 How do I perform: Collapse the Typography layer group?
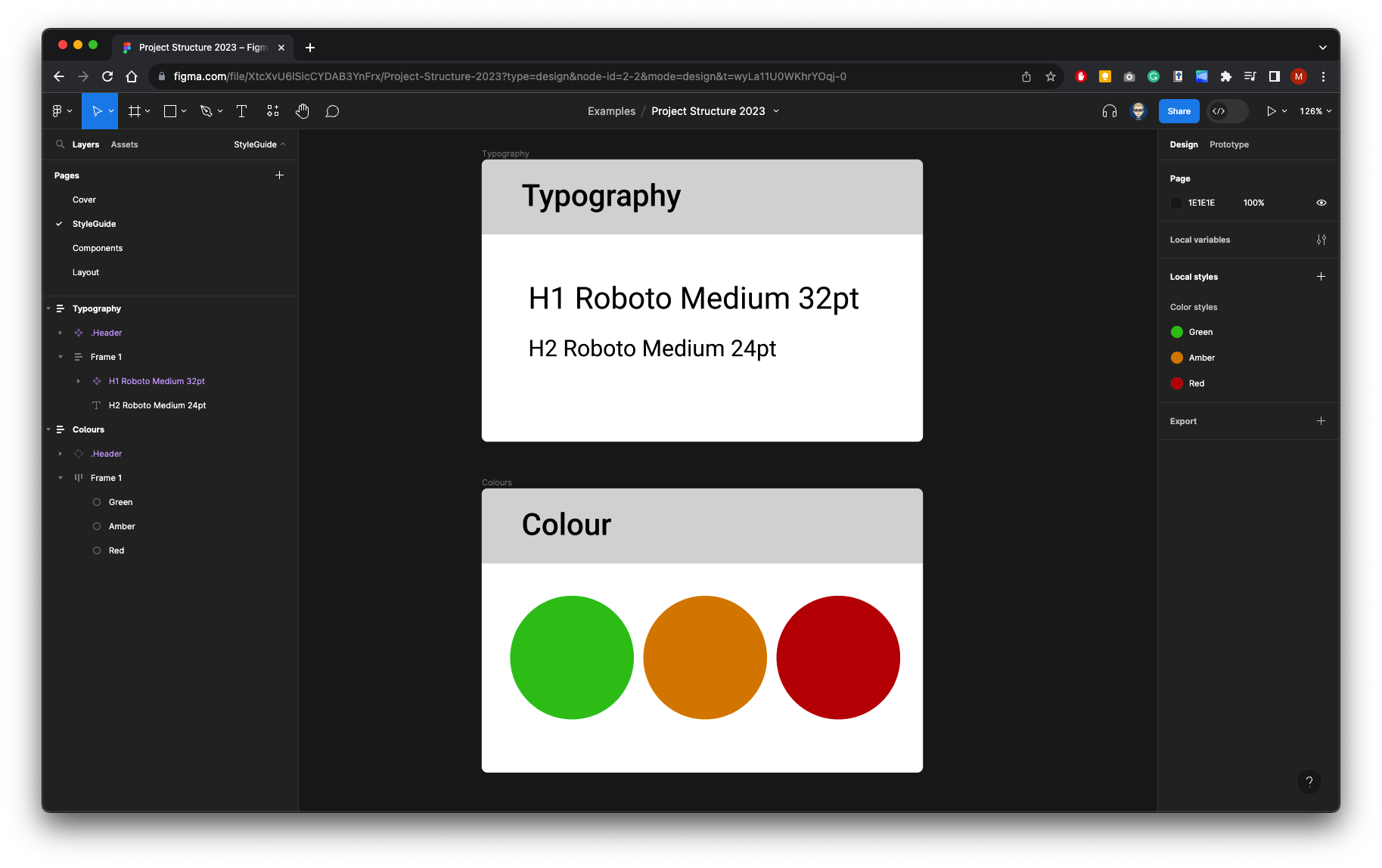point(48,308)
